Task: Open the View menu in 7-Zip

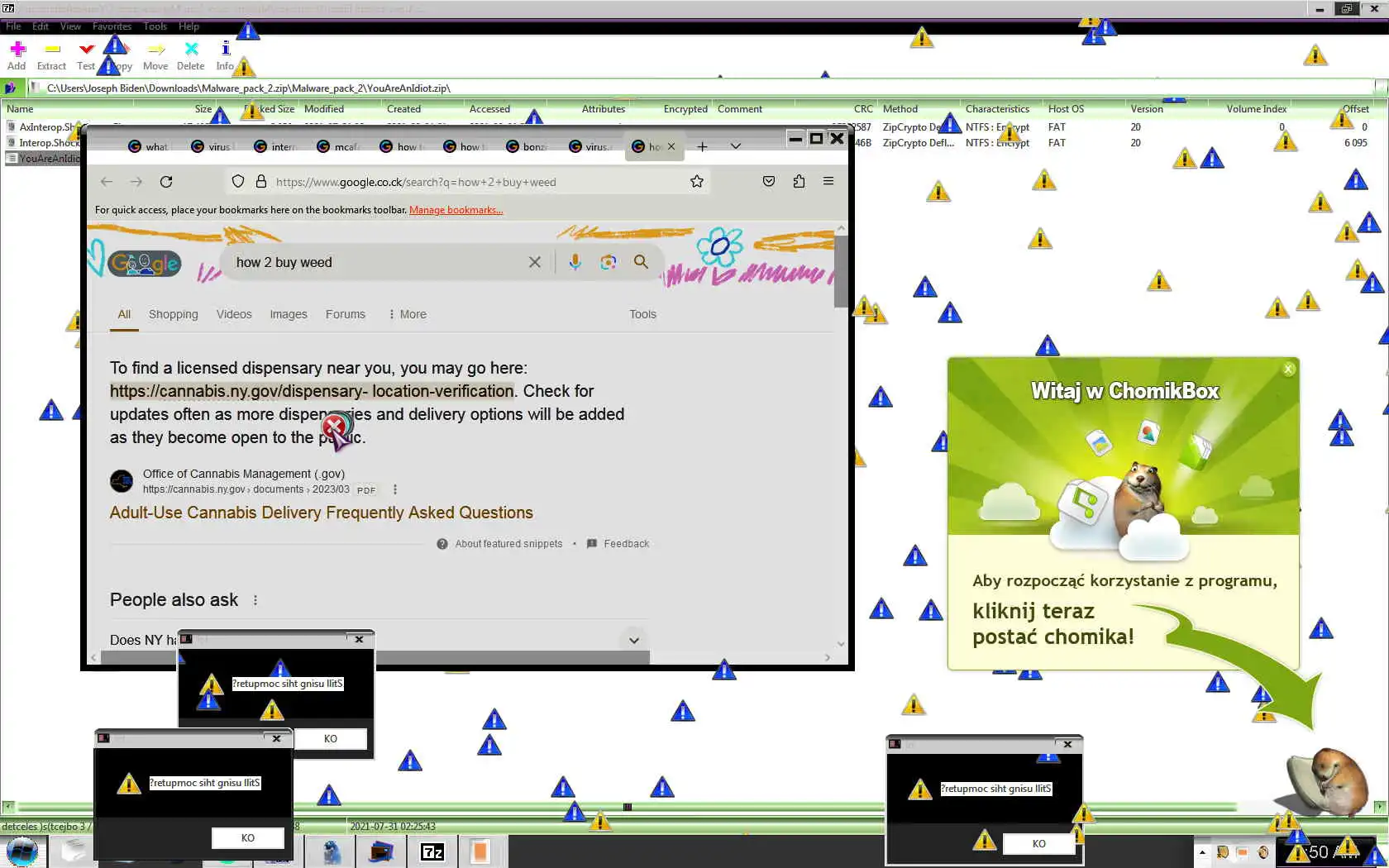Action: click(x=70, y=26)
